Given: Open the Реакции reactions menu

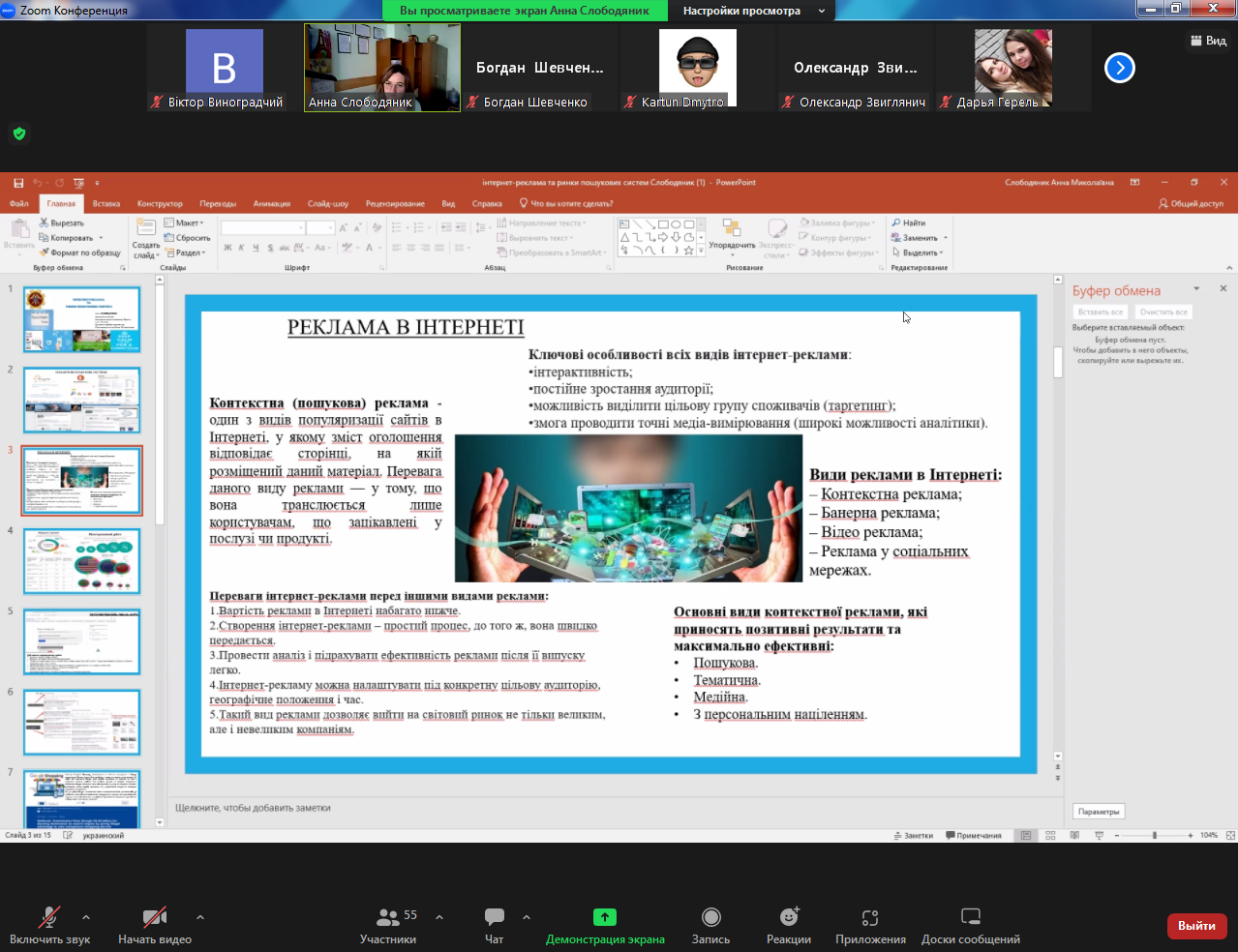Looking at the screenshot, I should (x=789, y=925).
